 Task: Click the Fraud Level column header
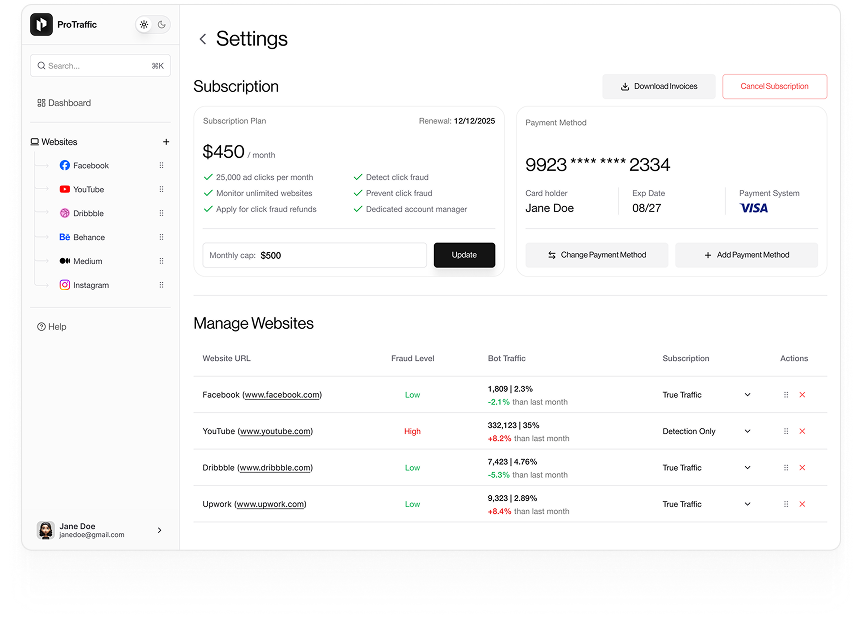[x=413, y=358]
